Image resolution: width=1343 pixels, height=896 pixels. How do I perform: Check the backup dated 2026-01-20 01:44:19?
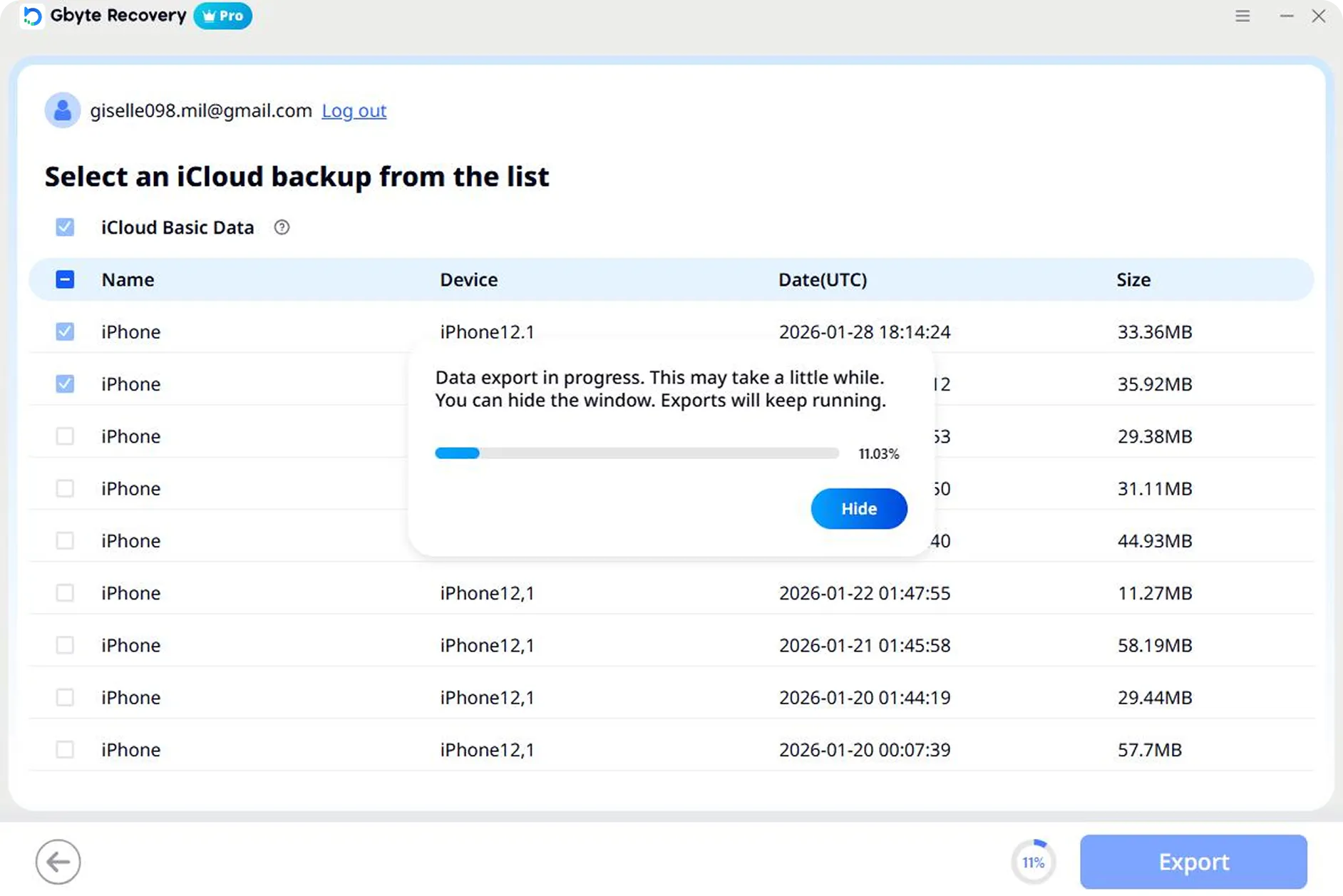pyautogui.click(x=65, y=697)
